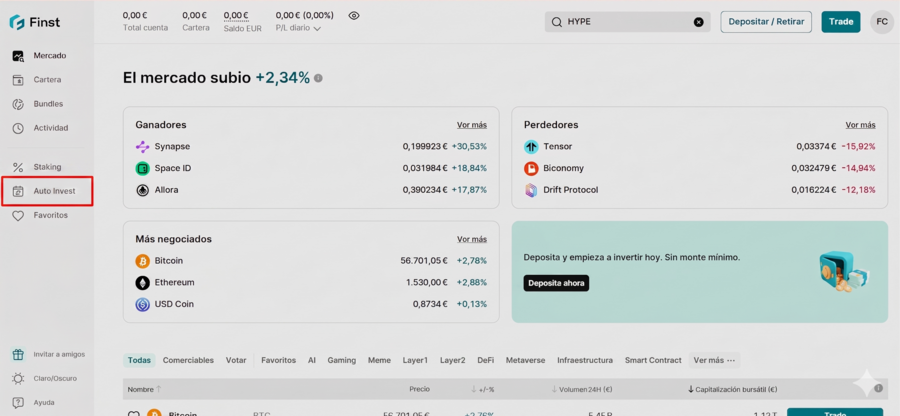Select the Synapse coin icon

click(142, 146)
